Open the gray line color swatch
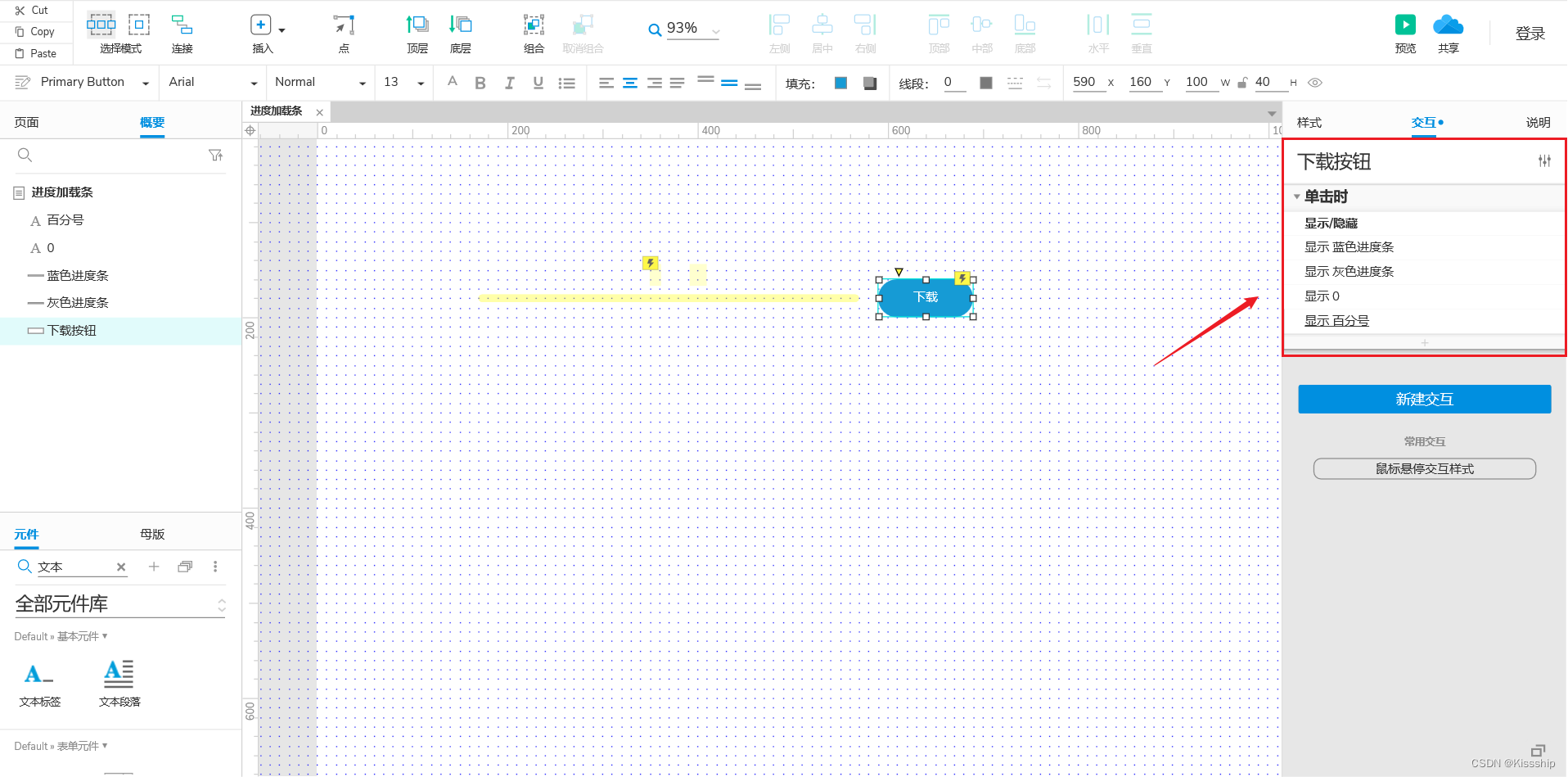Viewport: 1568px width, 777px height. [986, 83]
